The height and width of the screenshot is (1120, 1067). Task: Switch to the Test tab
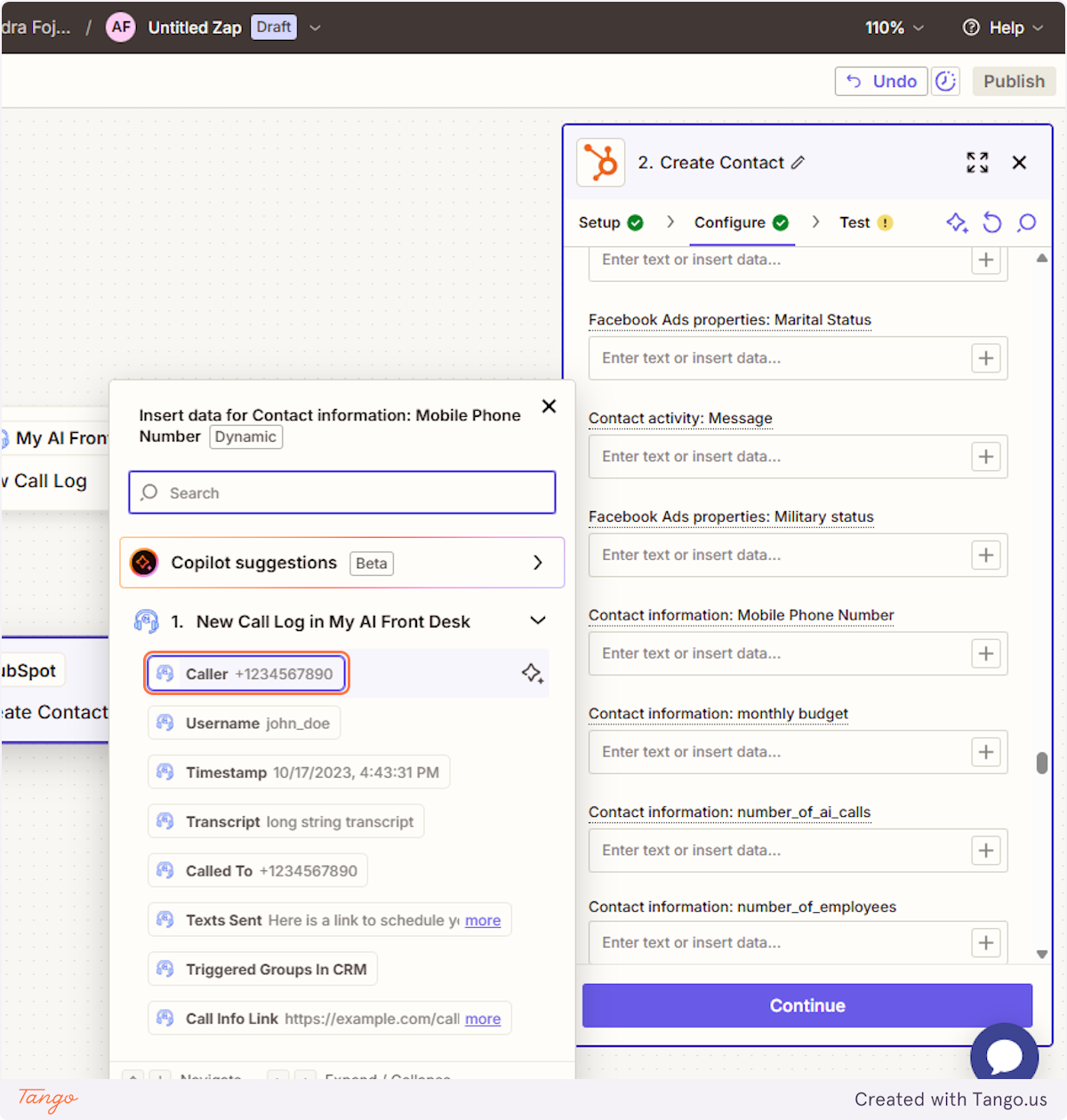coord(866,222)
